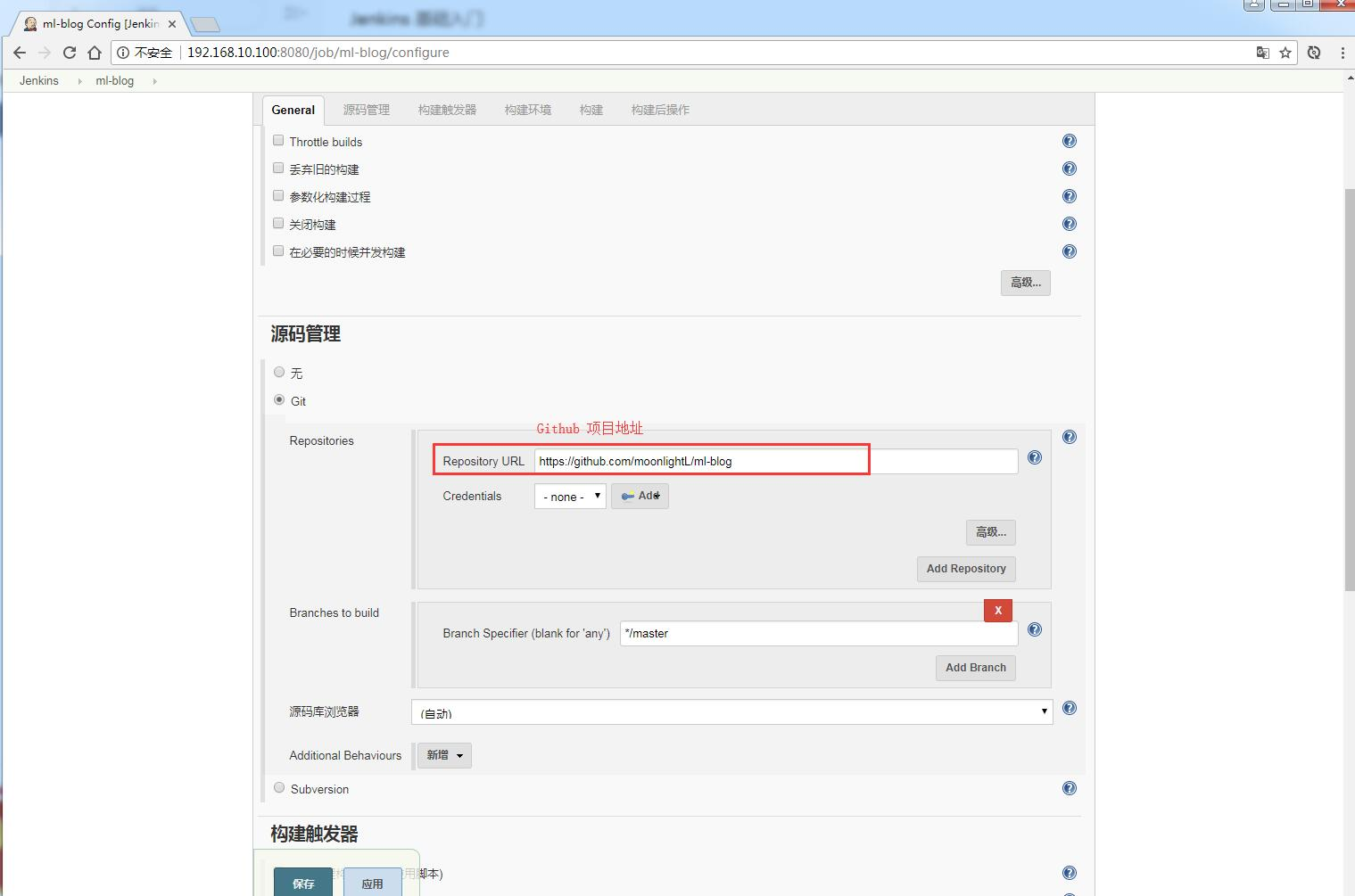Open help icon beside 在必要的时候并发构建

point(1070,251)
